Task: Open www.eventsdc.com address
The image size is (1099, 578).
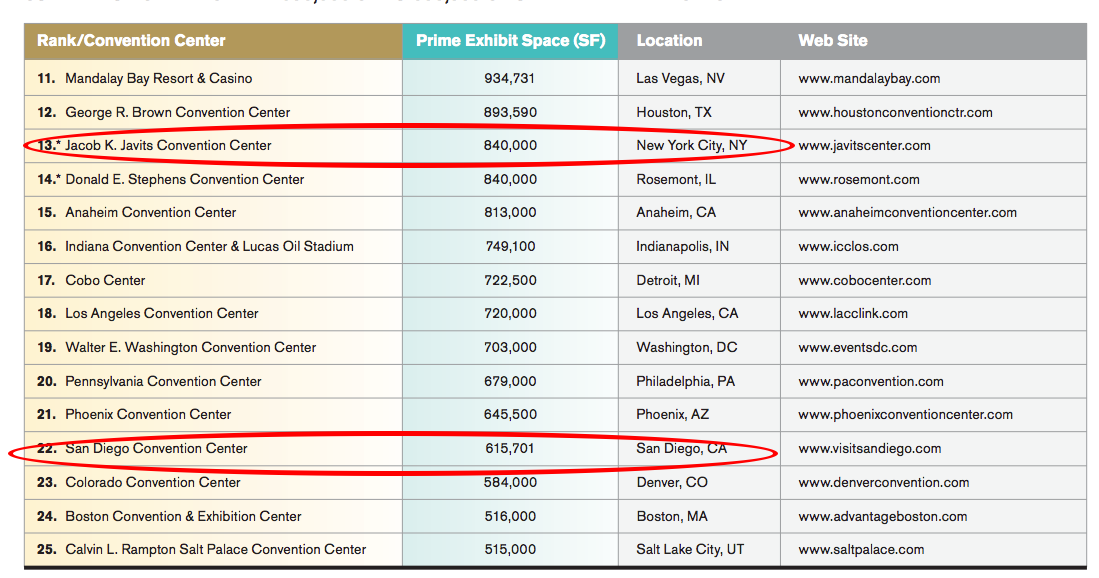Action: [857, 348]
